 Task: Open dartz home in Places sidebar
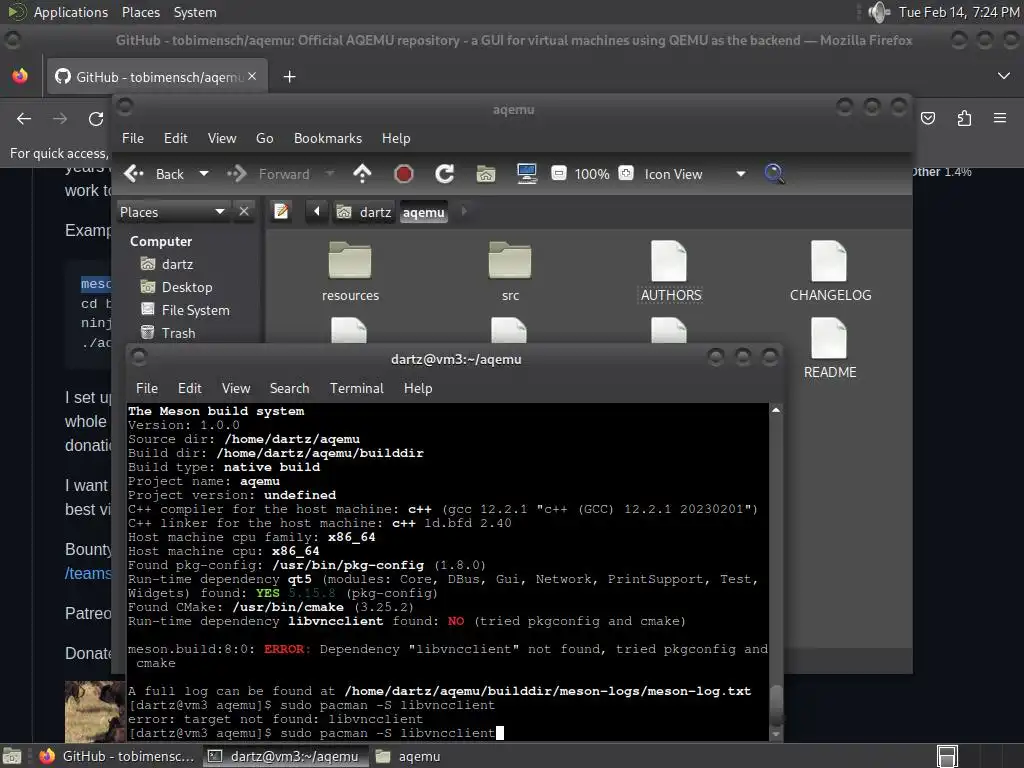[x=167, y=264]
